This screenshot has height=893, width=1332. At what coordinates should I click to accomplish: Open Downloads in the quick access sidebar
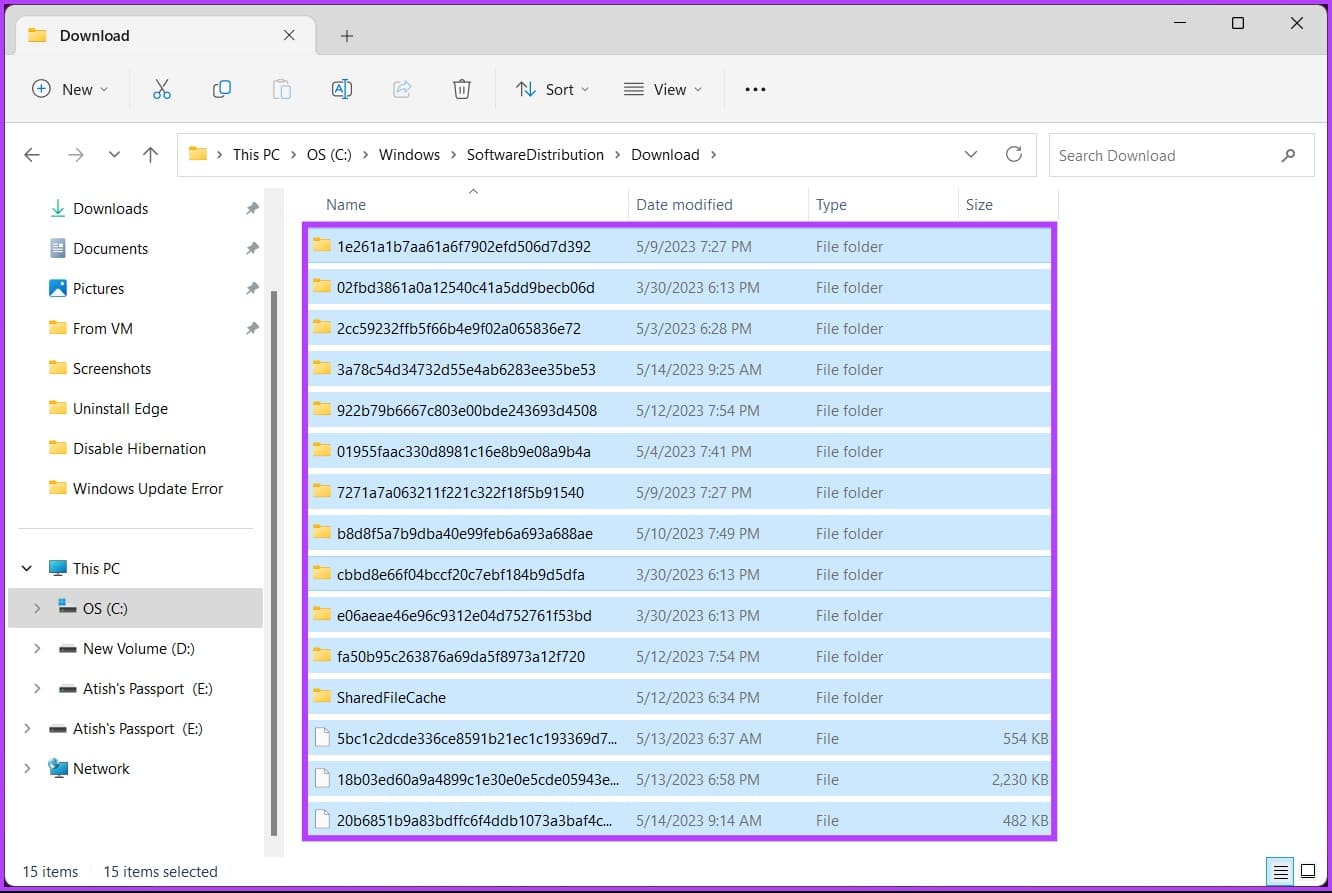tap(110, 208)
